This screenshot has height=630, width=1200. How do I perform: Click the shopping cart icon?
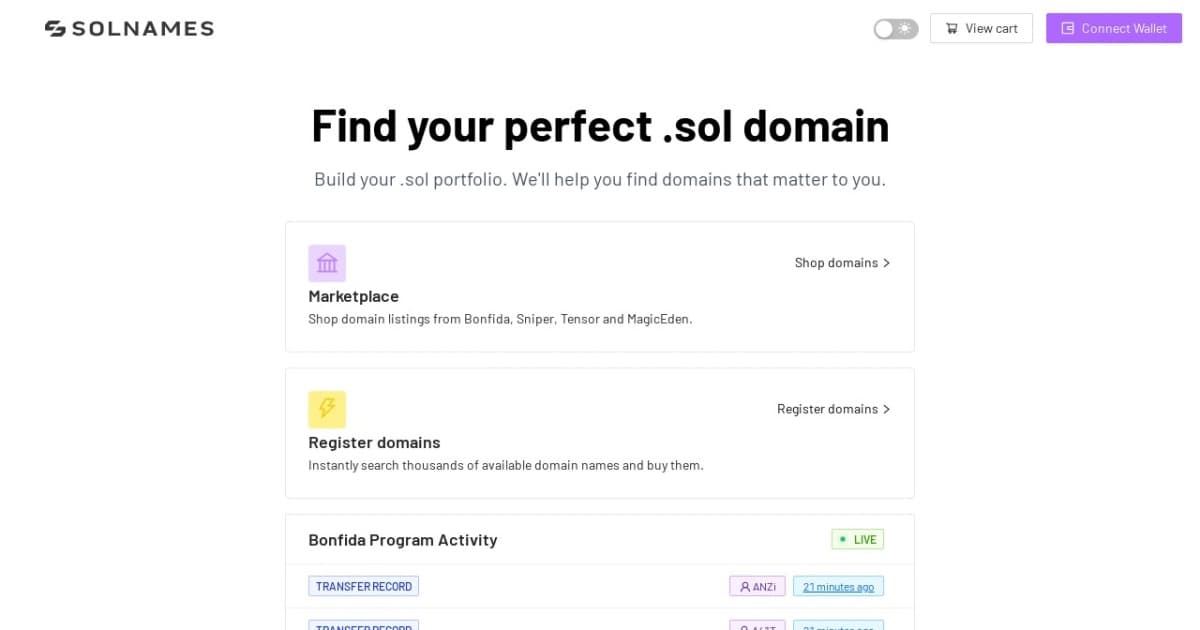(951, 28)
